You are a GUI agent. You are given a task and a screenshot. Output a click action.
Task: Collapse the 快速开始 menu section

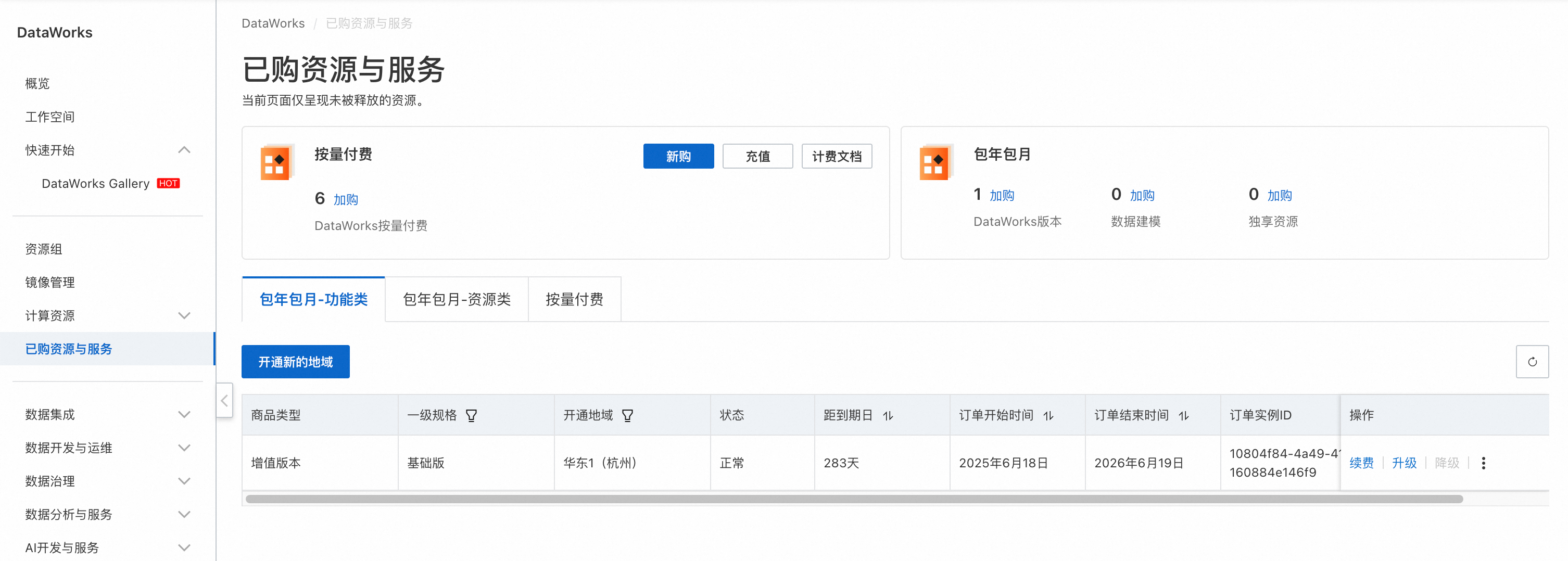pos(184,150)
